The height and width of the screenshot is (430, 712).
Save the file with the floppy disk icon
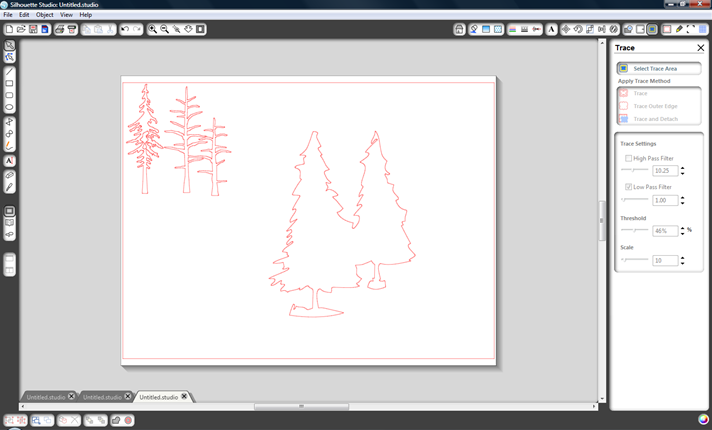[33, 29]
